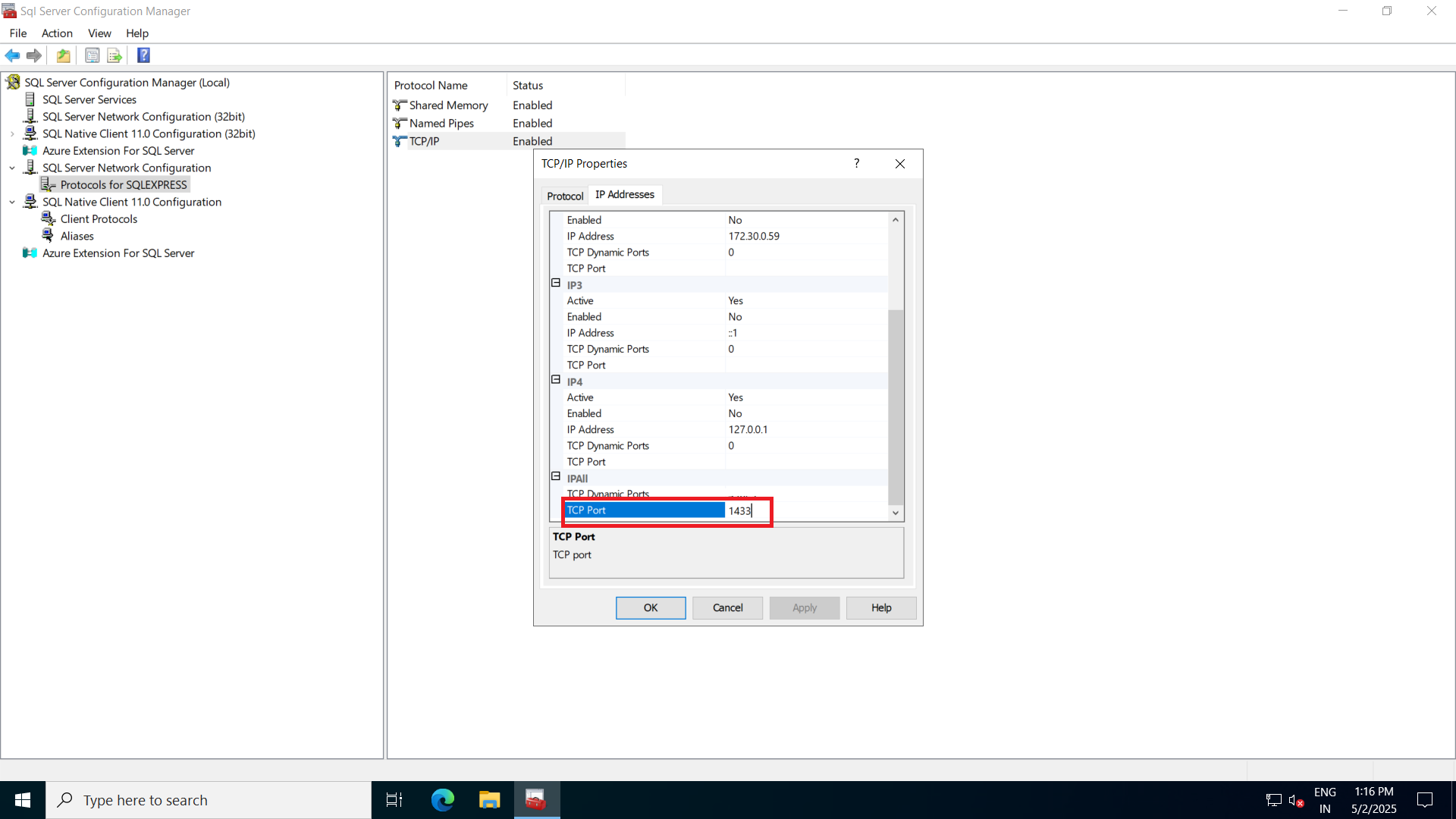Click the Back navigation arrow
This screenshot has height=819, width=1456.
pyautogui.click(x=12, y=55)
